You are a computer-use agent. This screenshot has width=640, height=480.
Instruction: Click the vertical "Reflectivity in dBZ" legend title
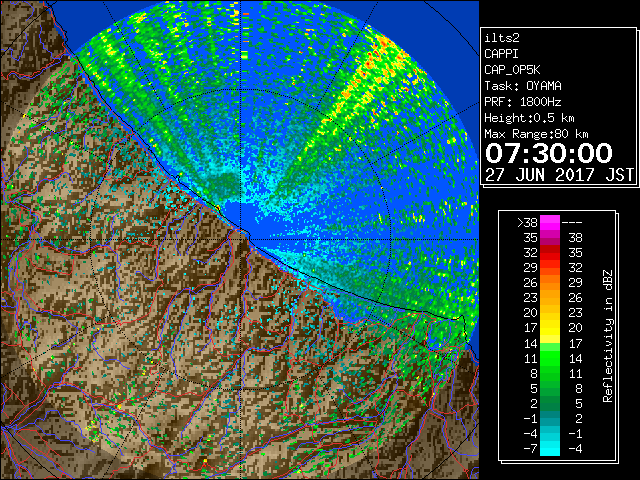(x=607, y=336)
